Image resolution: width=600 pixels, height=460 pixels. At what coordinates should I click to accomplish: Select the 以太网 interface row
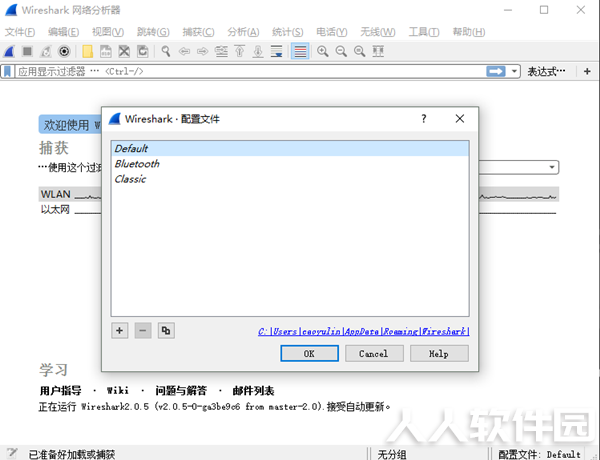pyautogui.click(x=298, y=210)
